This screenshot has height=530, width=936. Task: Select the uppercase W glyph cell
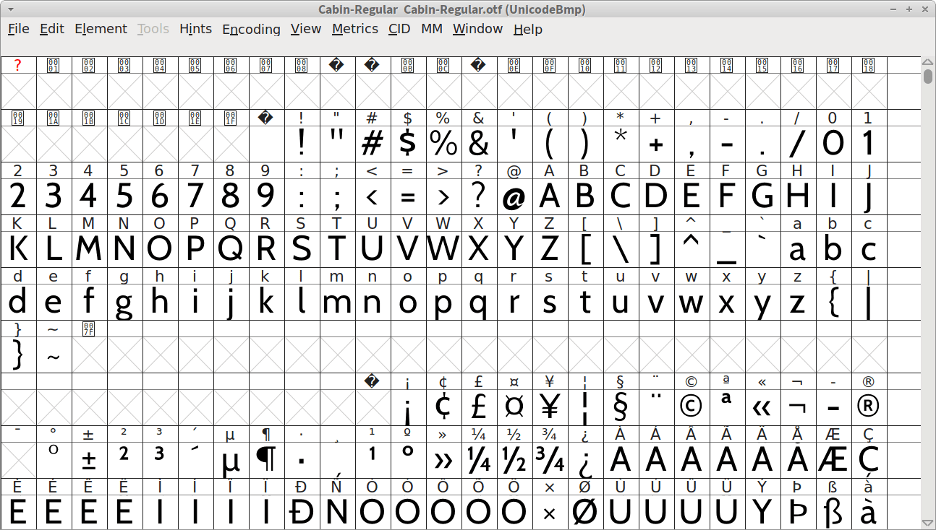[443, 248]
